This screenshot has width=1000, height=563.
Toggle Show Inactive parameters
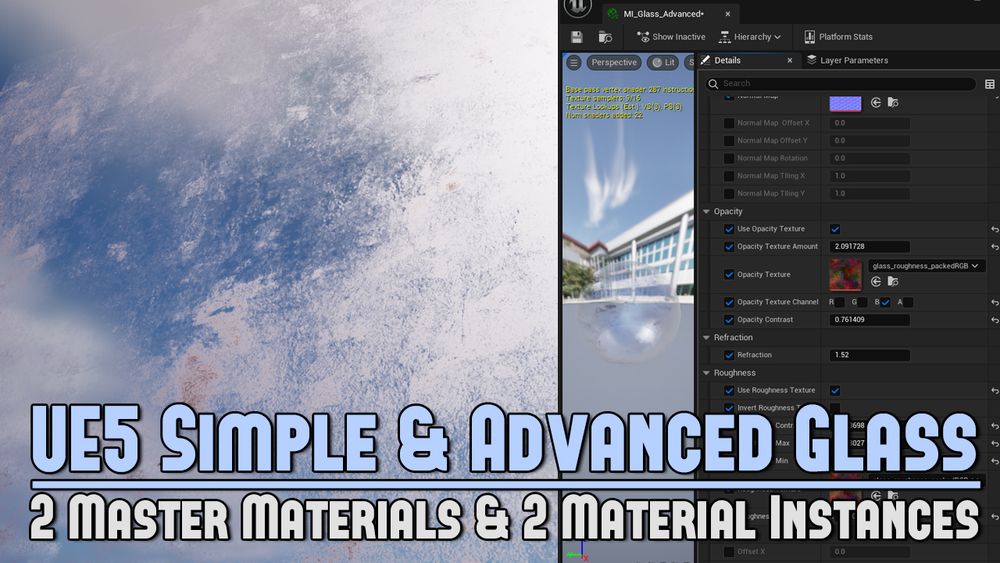(671, 37)
